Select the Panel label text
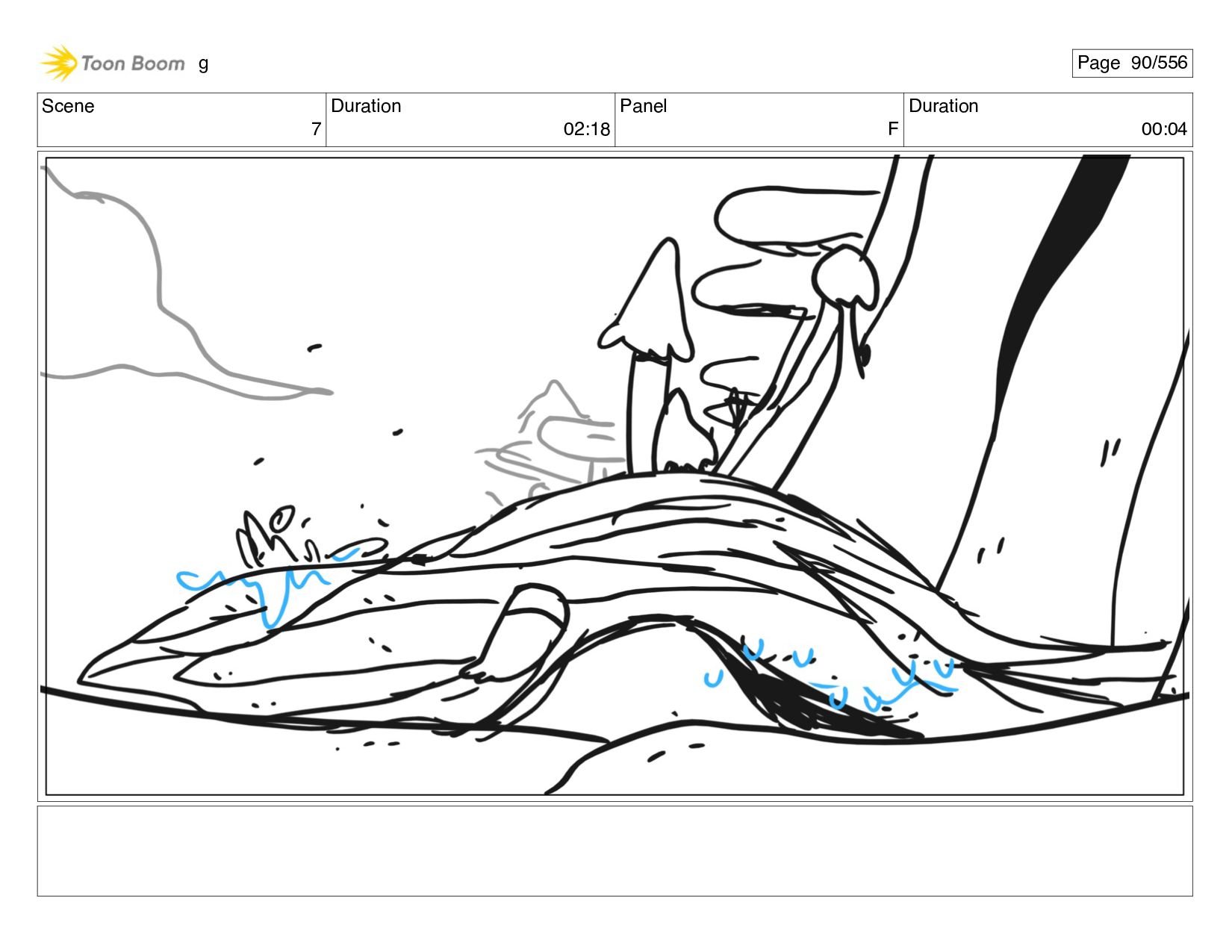The width and height of the screenshot is (1232, 952). (643, 106)
